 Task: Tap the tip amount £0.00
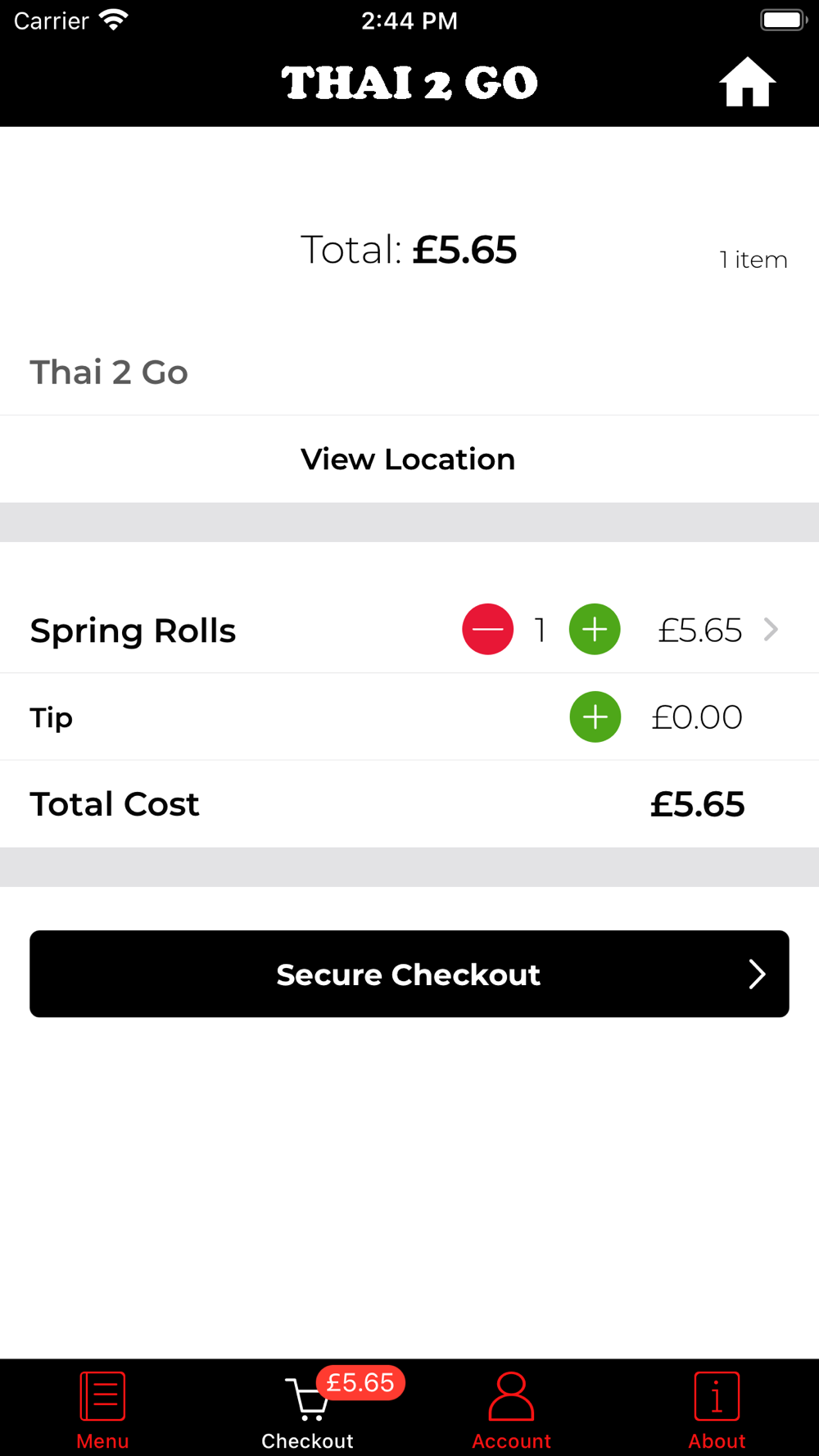tap(697, 717)
